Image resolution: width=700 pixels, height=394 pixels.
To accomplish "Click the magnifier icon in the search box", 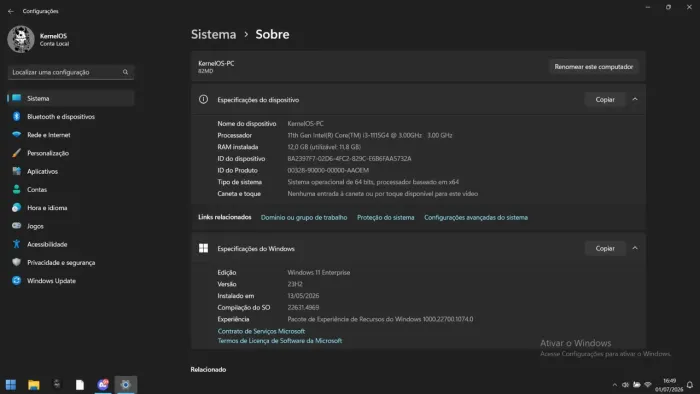I will [125, 72].
